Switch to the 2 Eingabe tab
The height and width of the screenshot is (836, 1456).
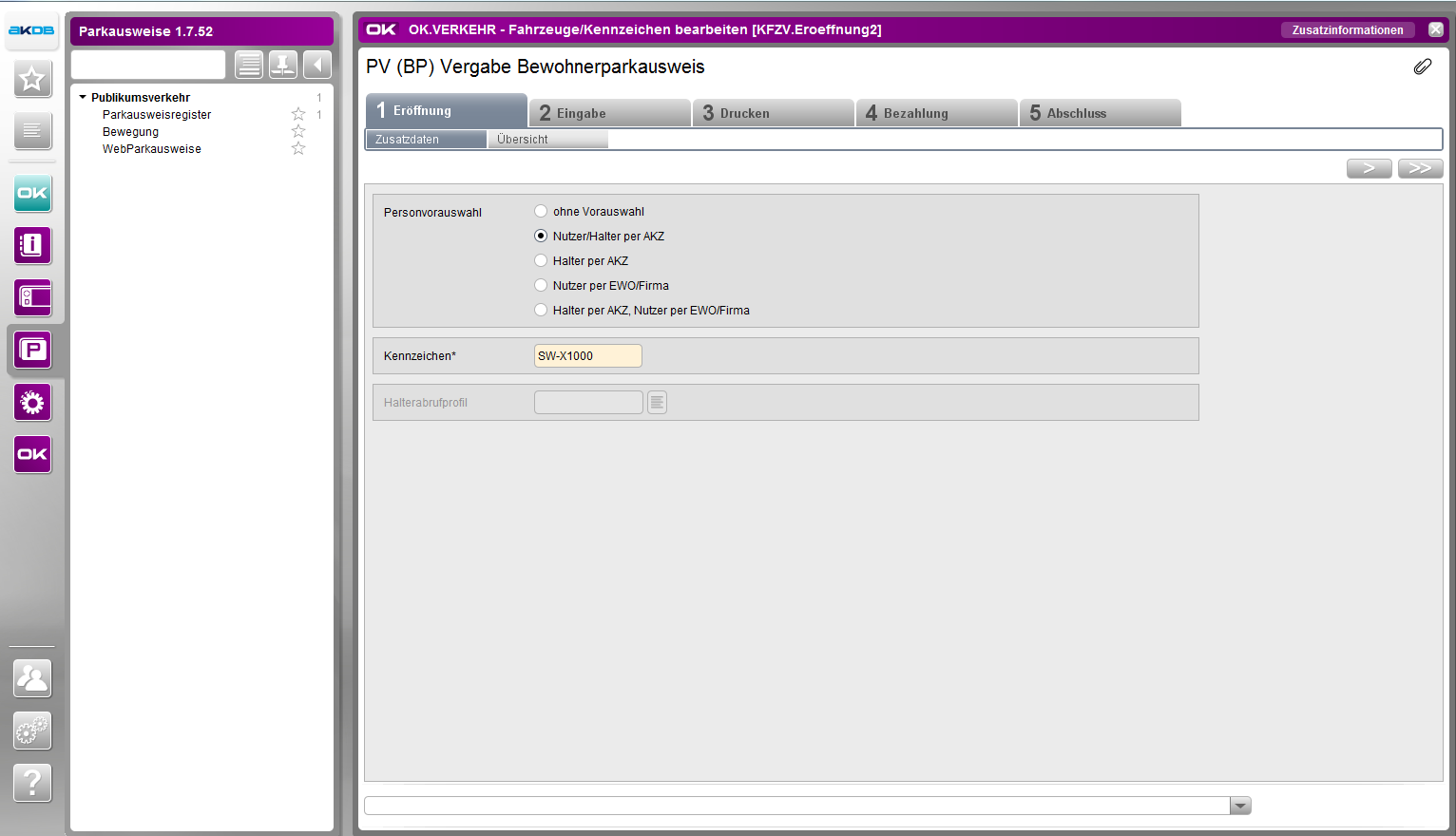[x=609, y=113]
